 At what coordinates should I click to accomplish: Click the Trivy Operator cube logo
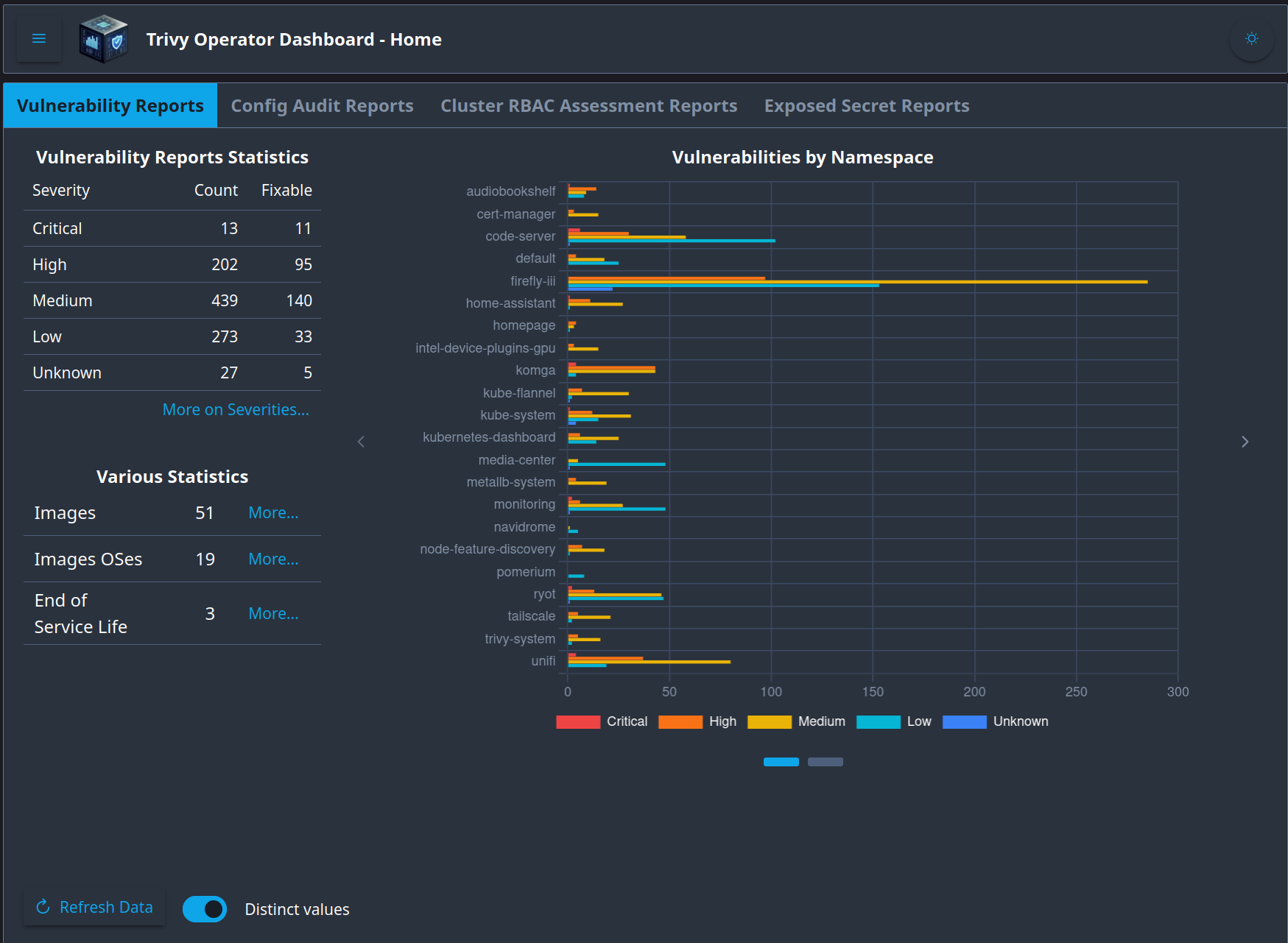103,39
